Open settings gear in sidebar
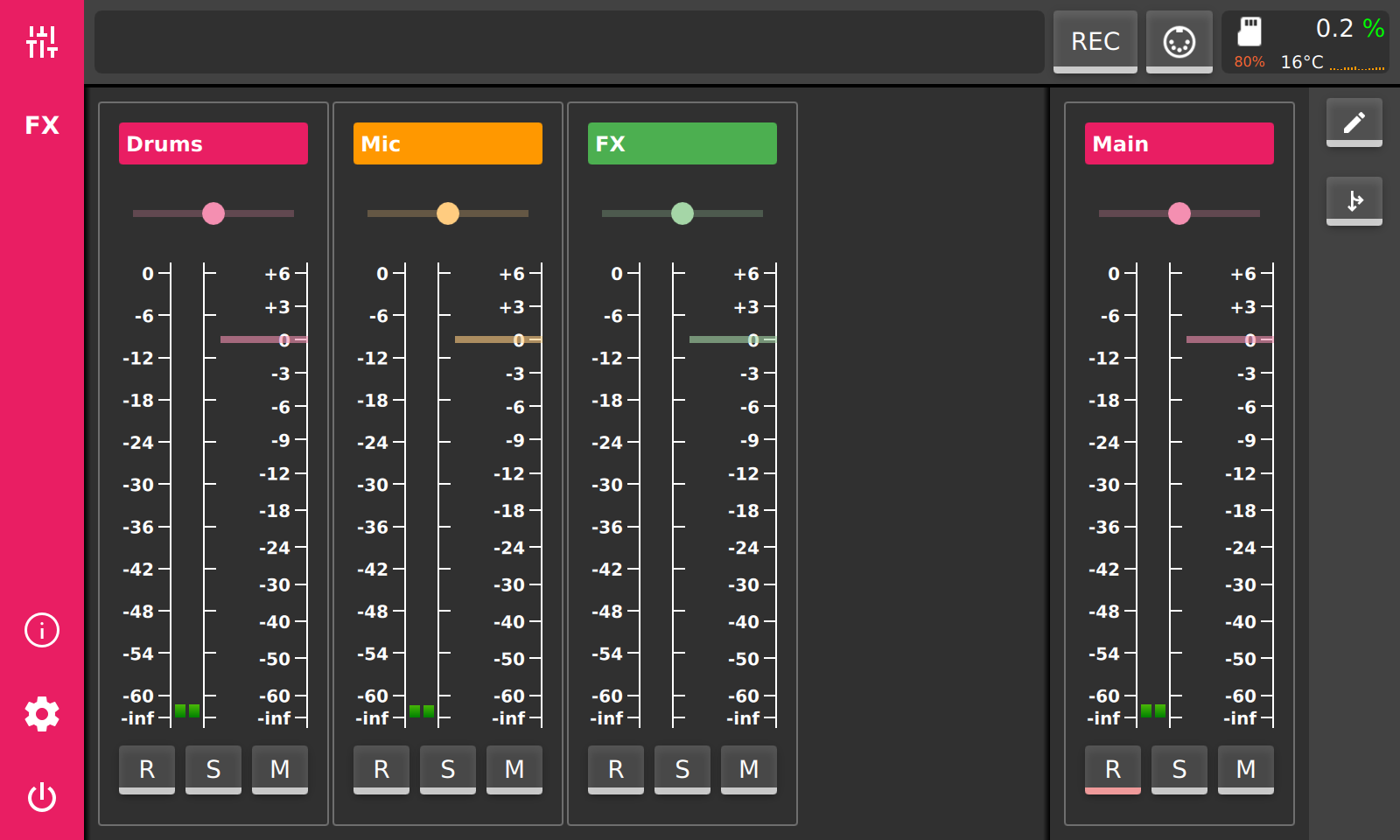This screenshot has width=1400, height=840. click(42, 714)
